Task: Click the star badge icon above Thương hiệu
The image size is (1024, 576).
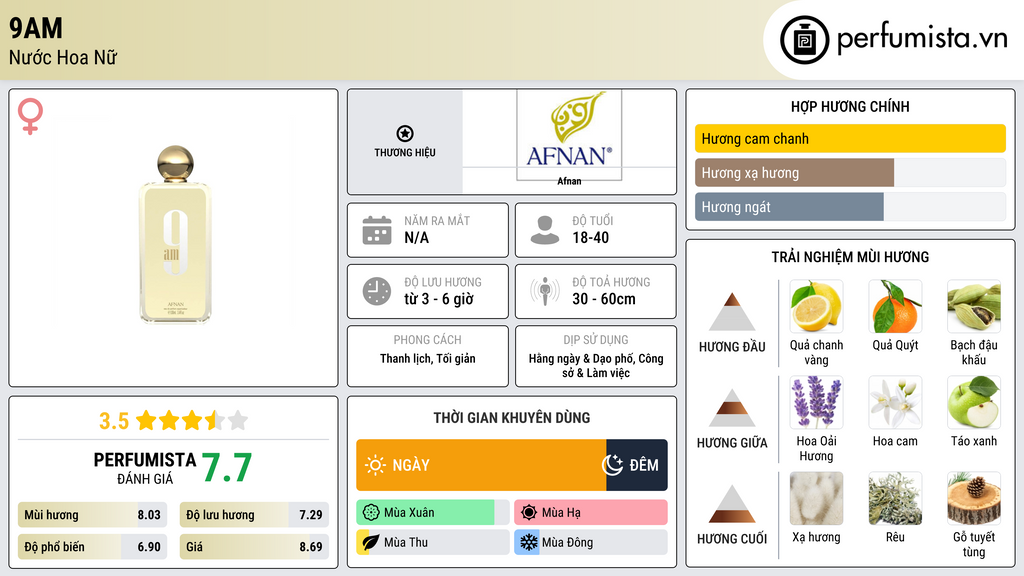Action: click(x=404, y=134)
